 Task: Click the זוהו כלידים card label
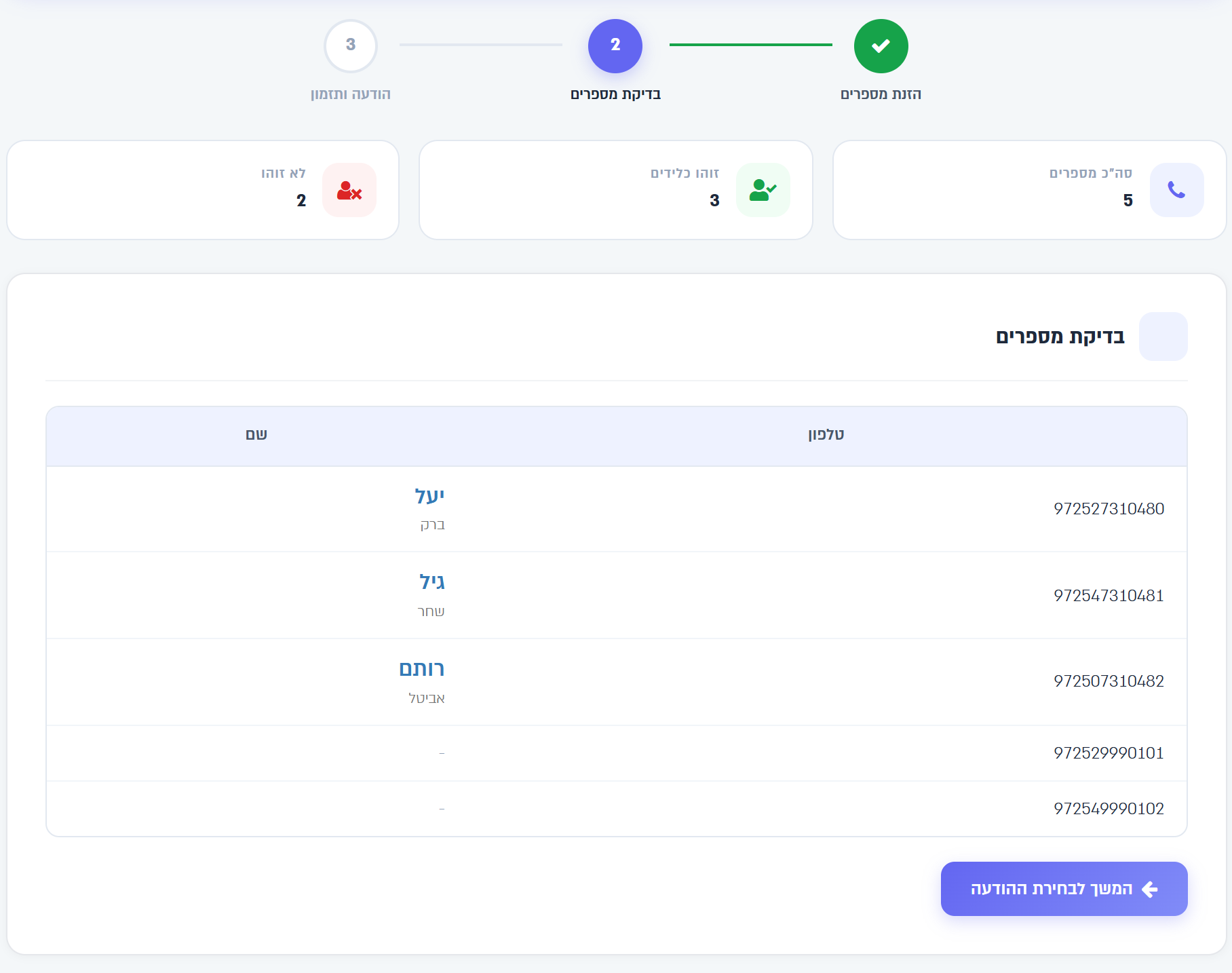coord(685,174)
